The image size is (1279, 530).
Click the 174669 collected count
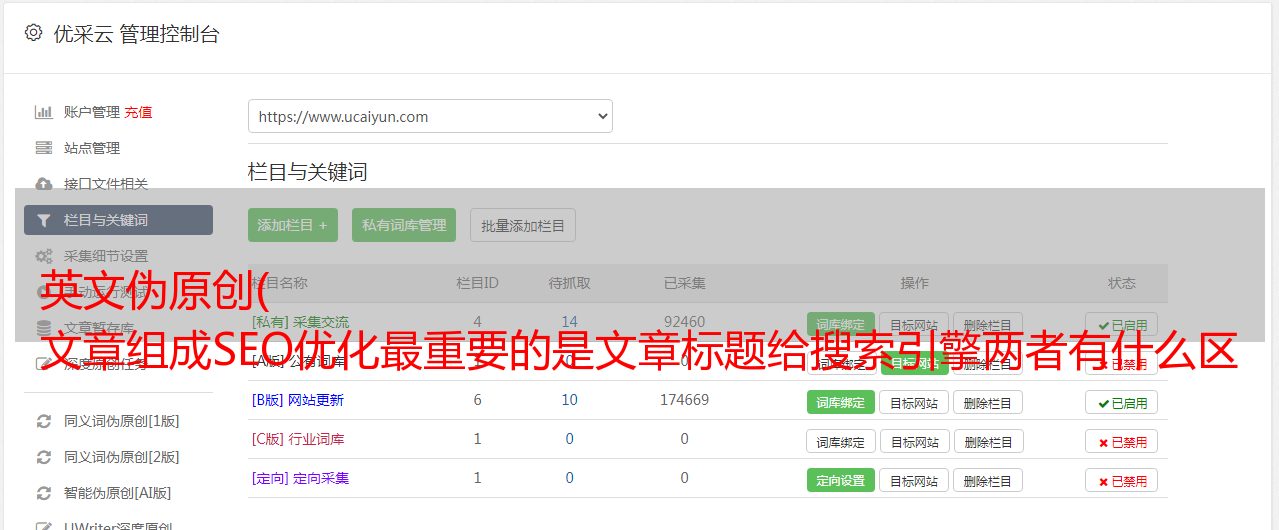684,400
